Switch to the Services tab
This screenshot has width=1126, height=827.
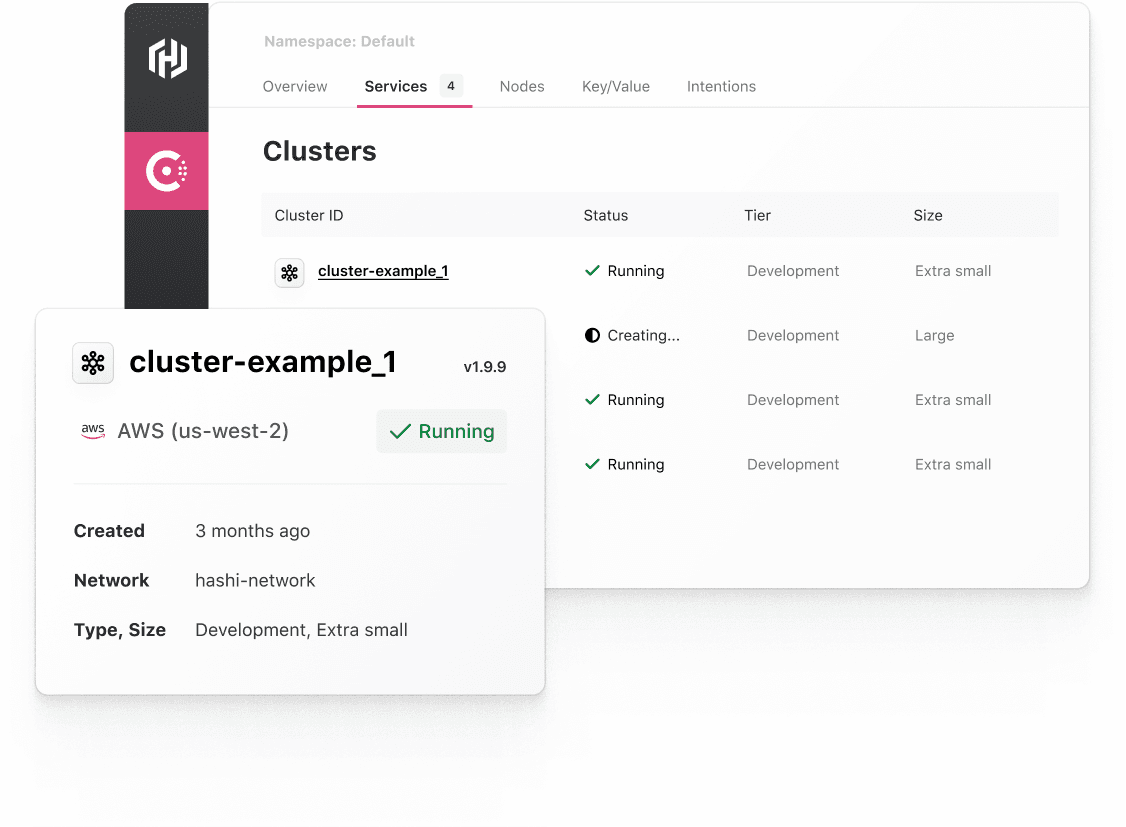(x=396, y=87)
